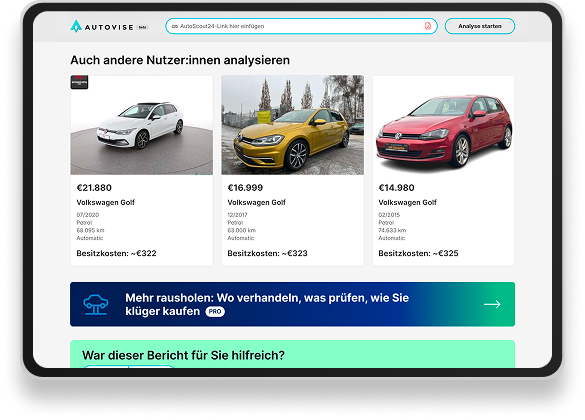
Task: Click the 63.000 km mileage text
Action: 242,230
